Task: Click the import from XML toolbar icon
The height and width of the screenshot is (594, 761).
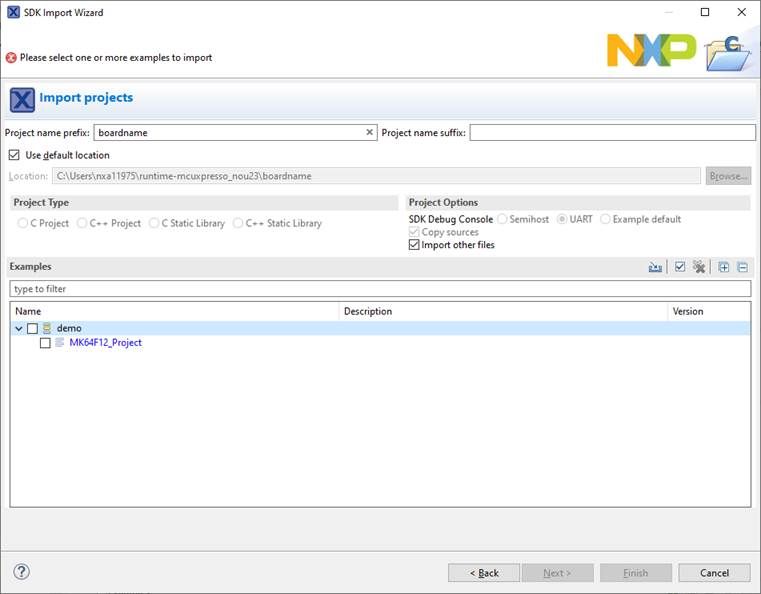Action: pos(655,267)
